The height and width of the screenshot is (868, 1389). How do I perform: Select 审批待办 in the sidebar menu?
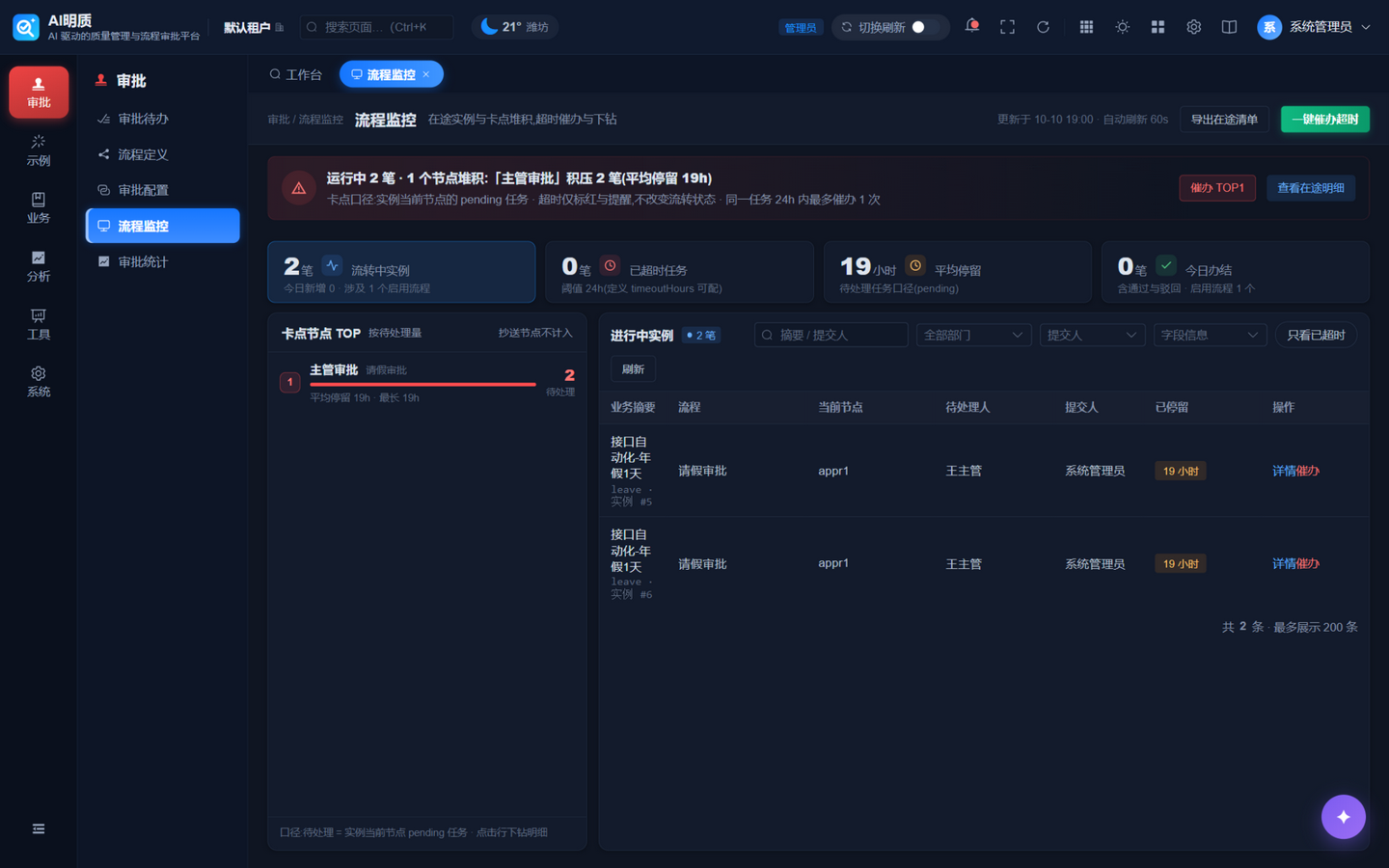[x=162, y=119]
